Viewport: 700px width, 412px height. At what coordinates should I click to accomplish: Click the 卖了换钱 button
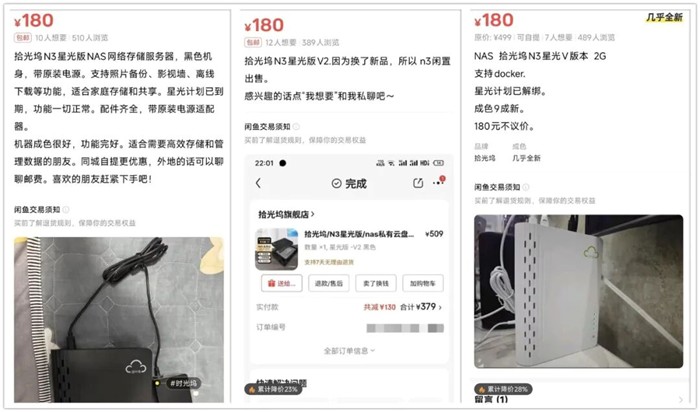tap(376, 283)
